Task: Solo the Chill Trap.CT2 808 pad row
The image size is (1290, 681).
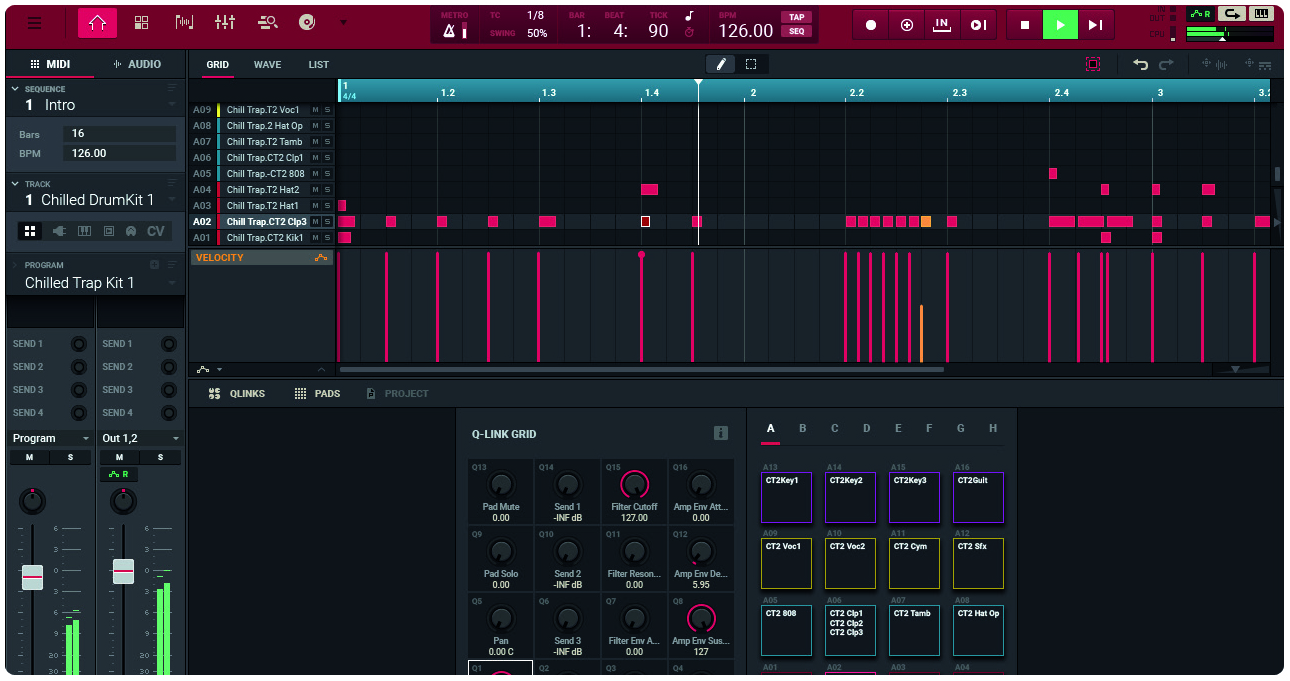Action: 327,174
